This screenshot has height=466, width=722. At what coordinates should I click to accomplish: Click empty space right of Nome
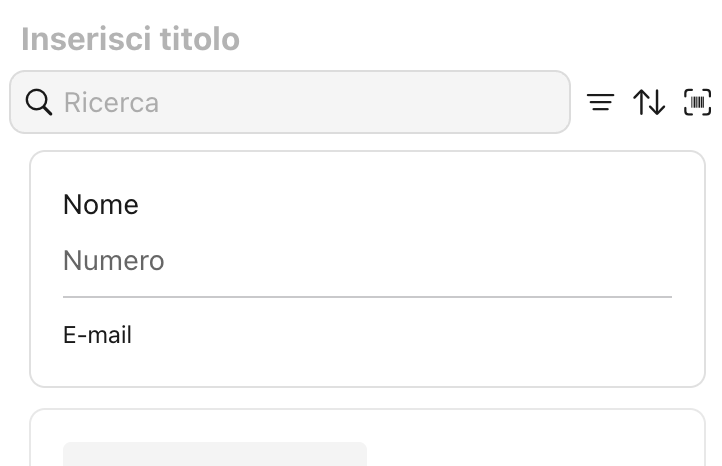click(400, 205)
